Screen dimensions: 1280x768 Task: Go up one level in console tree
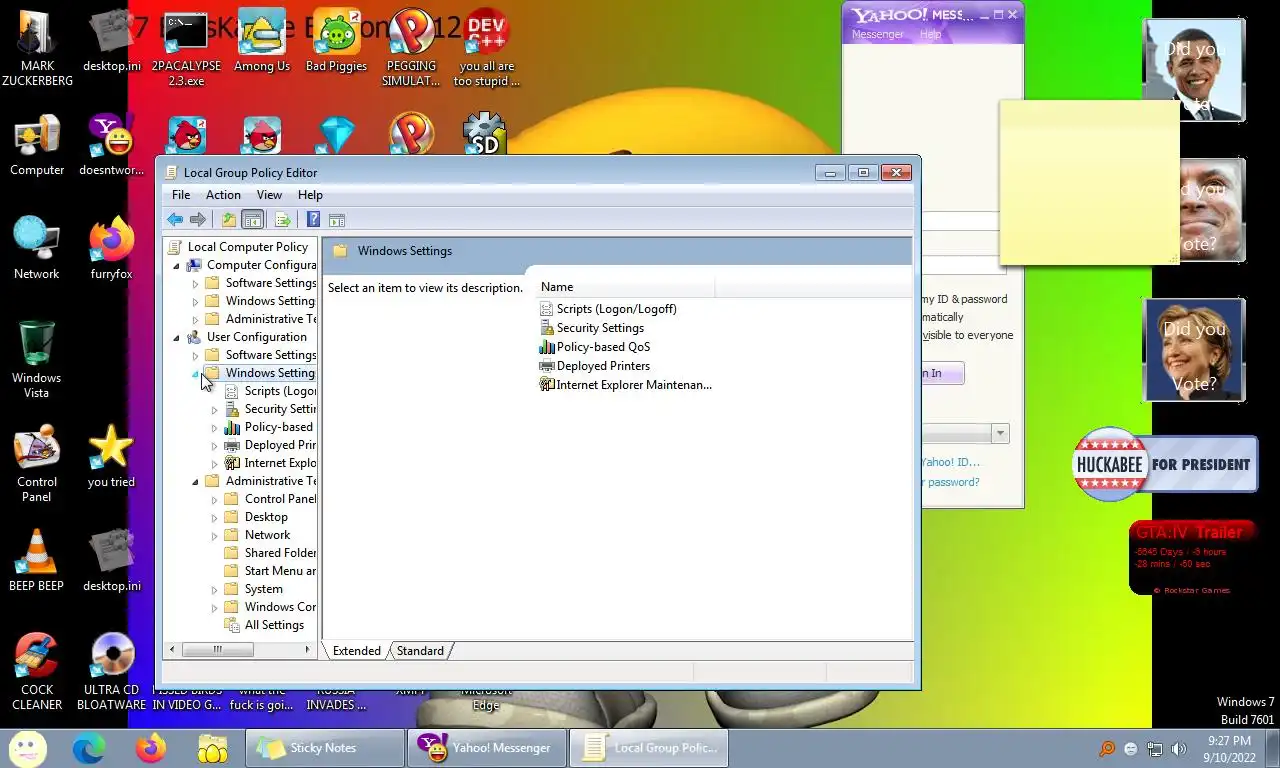[229, 220]
